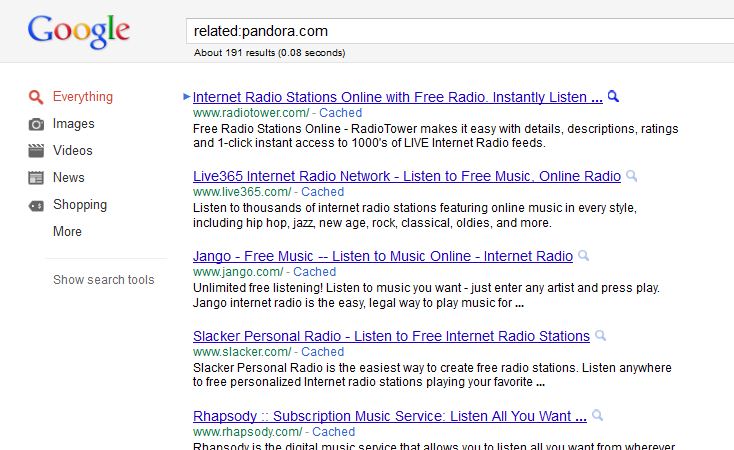Open the preview magnifier beside the Rhapsody result
This screenshot has width=734, height=450.
coord(597,415)
